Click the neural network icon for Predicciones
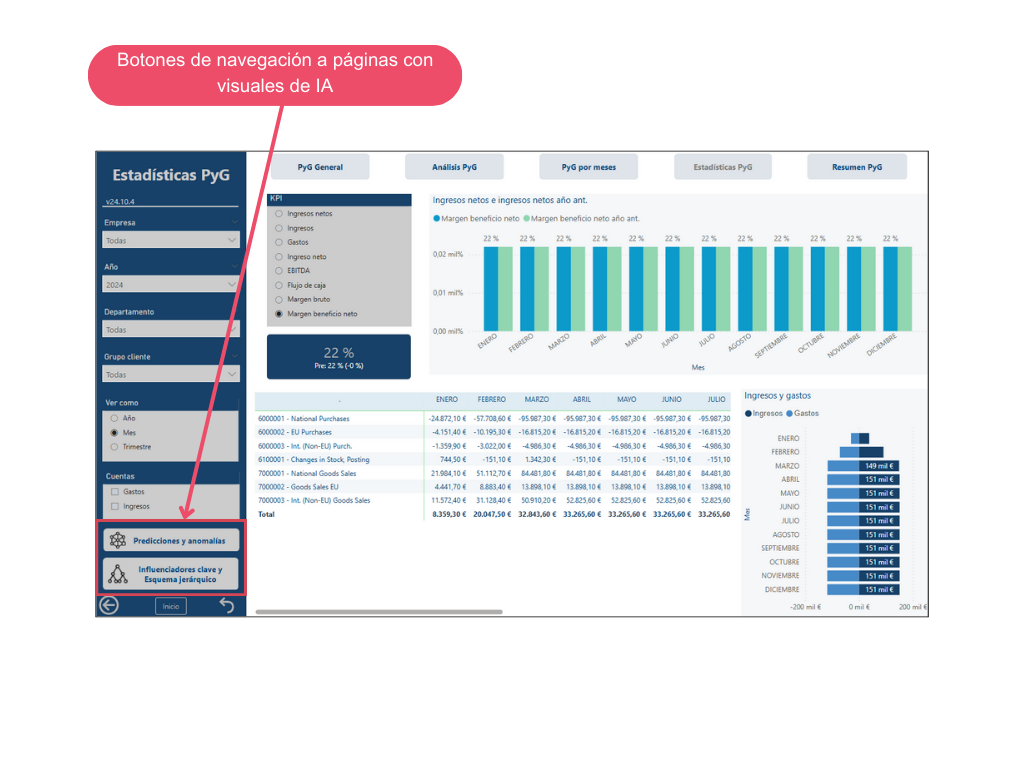Viewport: 1024px width, 768px height. [118, 540]
